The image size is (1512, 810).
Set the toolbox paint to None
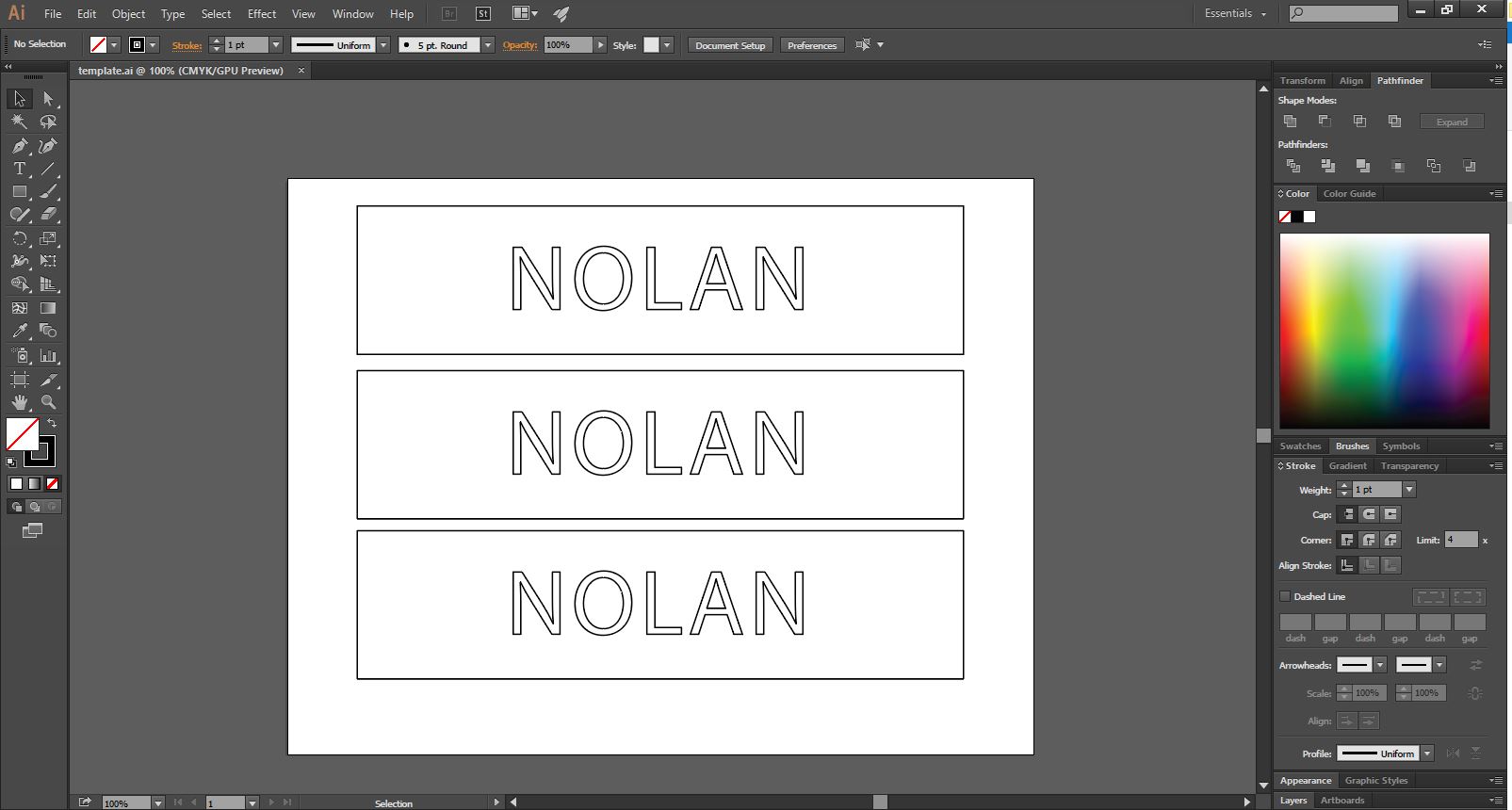[x=53, y=483]
